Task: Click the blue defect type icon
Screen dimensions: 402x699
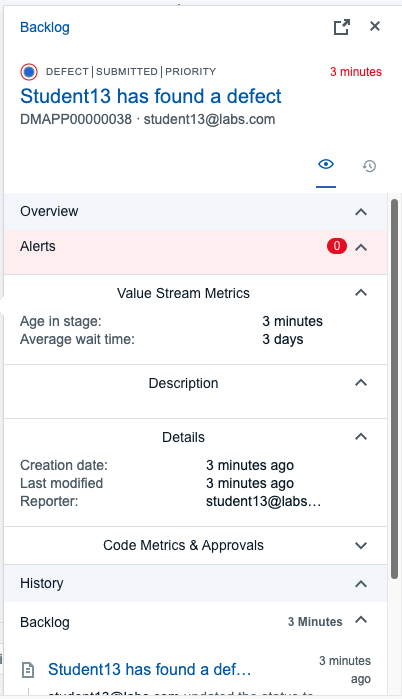Action: pos(29,72)
